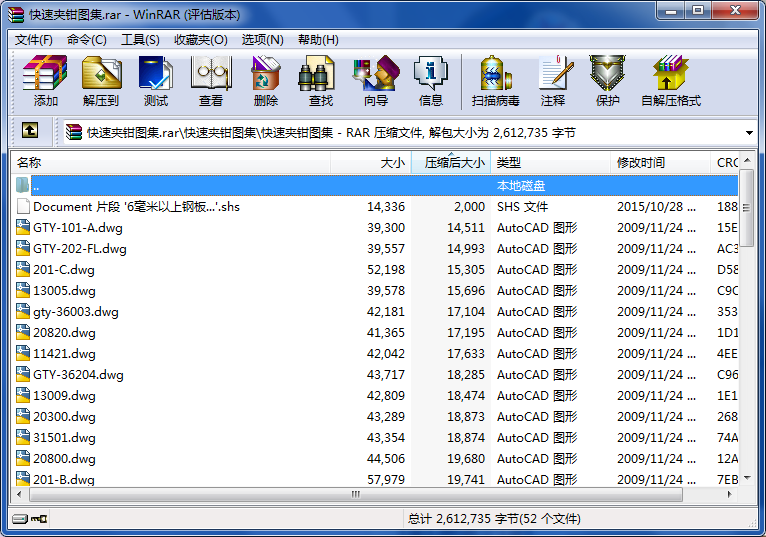
Task: Click the icon of 201-C.dwg
Action: click(x=22, y=269)
